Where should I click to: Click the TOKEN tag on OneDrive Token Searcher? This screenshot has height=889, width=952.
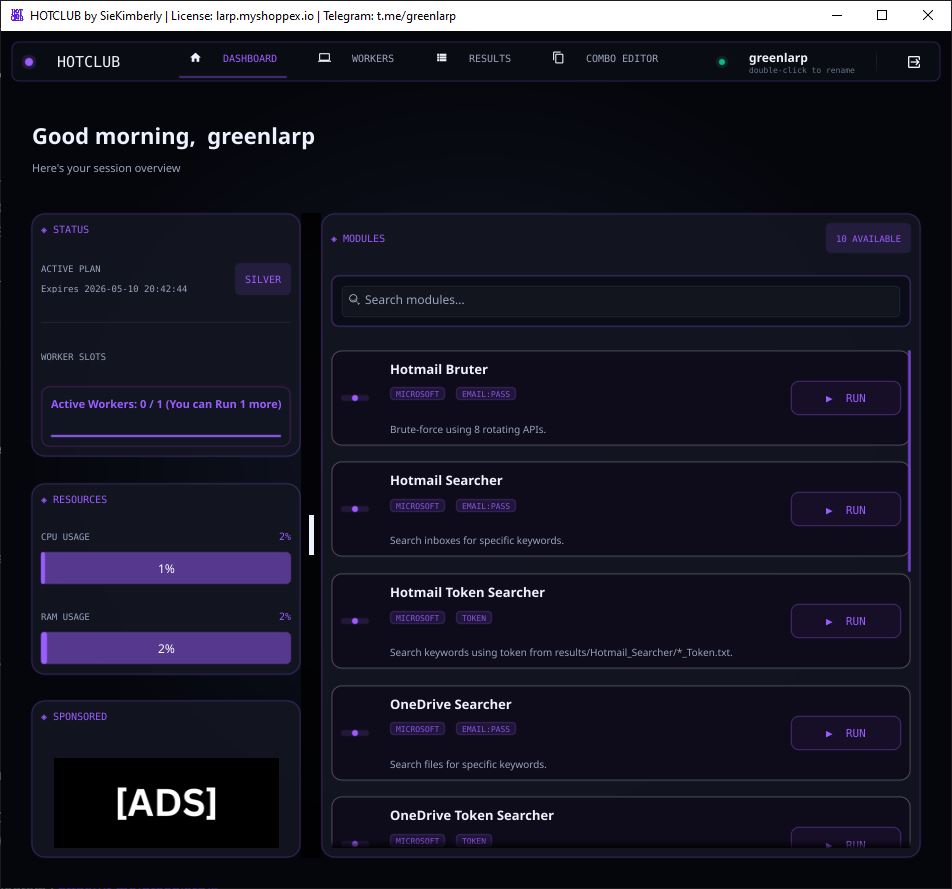coord(474,840)
